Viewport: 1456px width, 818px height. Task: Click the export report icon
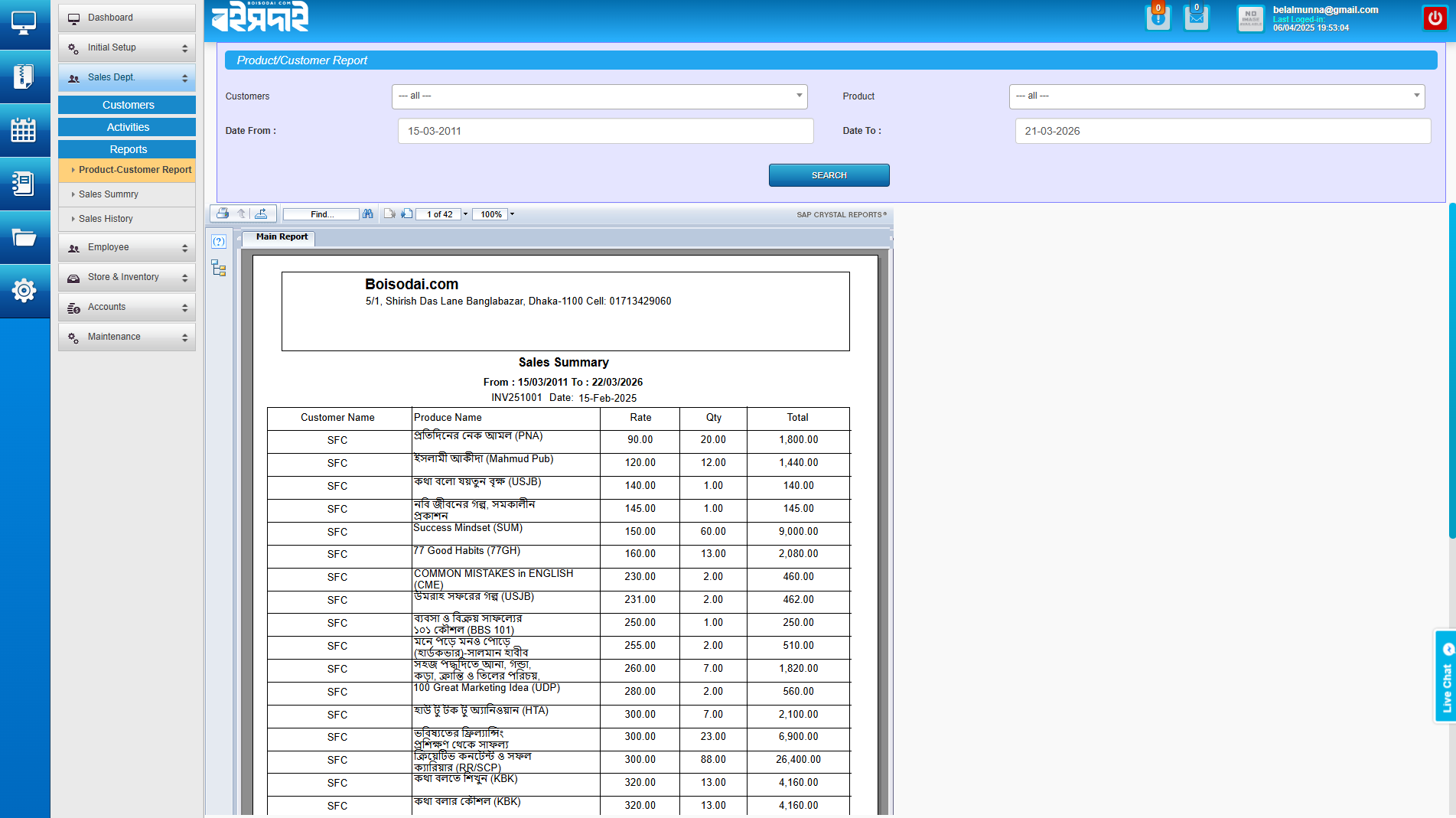click(261, 214)
